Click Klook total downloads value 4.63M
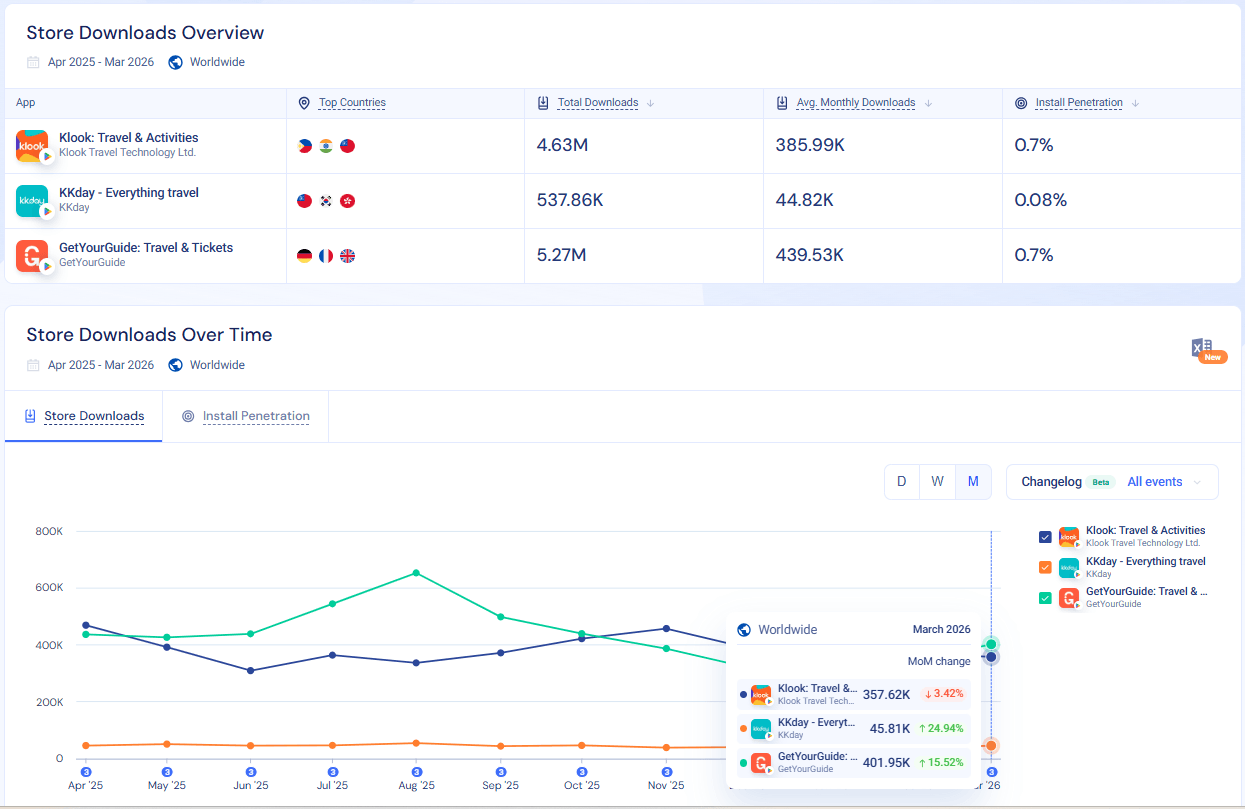This screenshot has height=809, width=1245. 562,146
